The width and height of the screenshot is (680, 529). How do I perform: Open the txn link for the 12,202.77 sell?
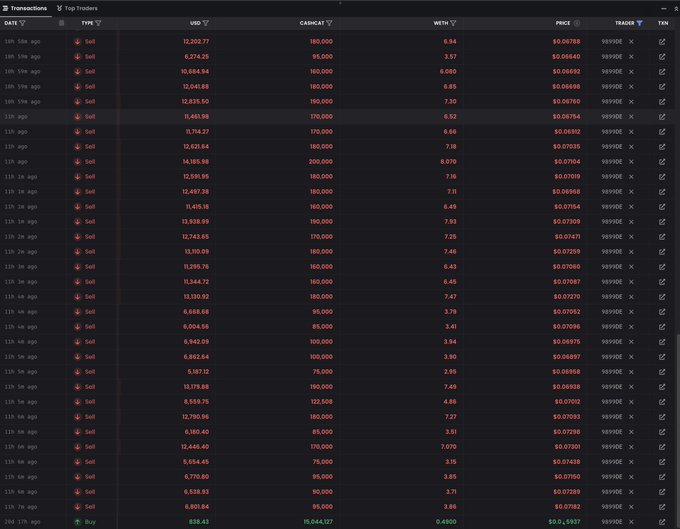(662, 42)
